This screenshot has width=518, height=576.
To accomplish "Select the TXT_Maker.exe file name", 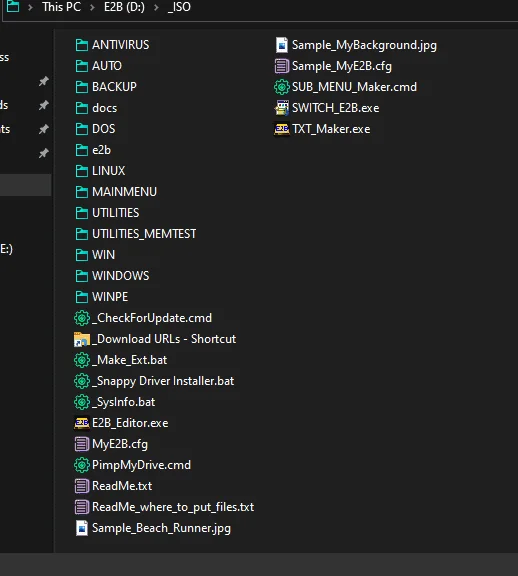I will point(331,129).
